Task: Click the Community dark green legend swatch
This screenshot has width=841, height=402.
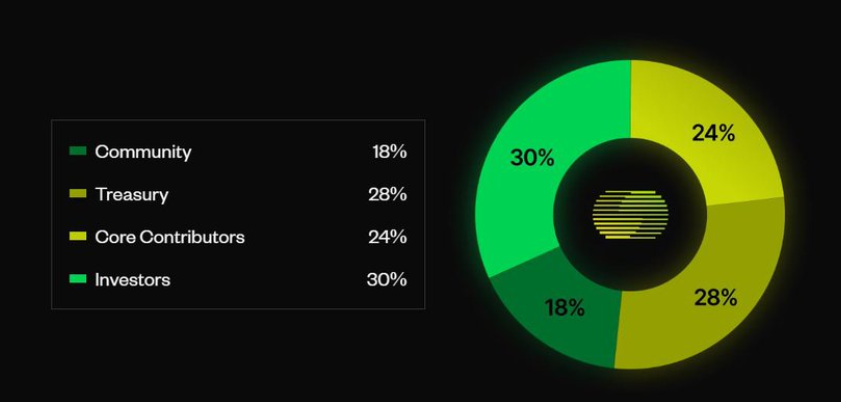Action: pyautogui.click(x=78, y=151)
